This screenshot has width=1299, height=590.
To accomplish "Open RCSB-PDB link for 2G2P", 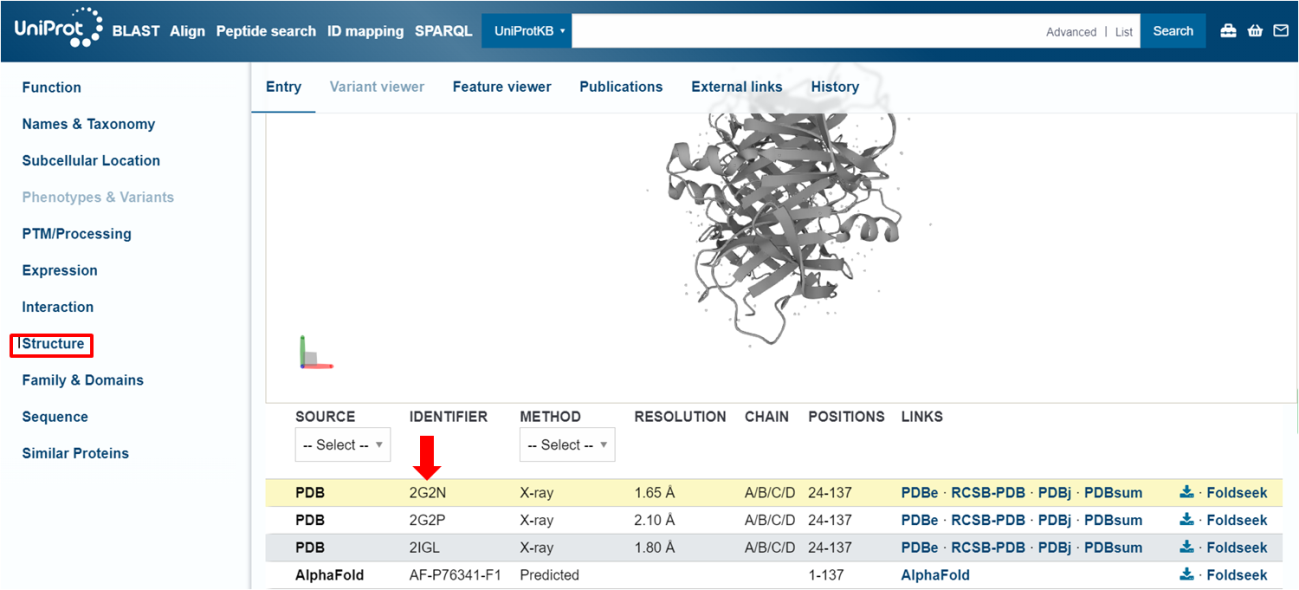I will [988, 520].
